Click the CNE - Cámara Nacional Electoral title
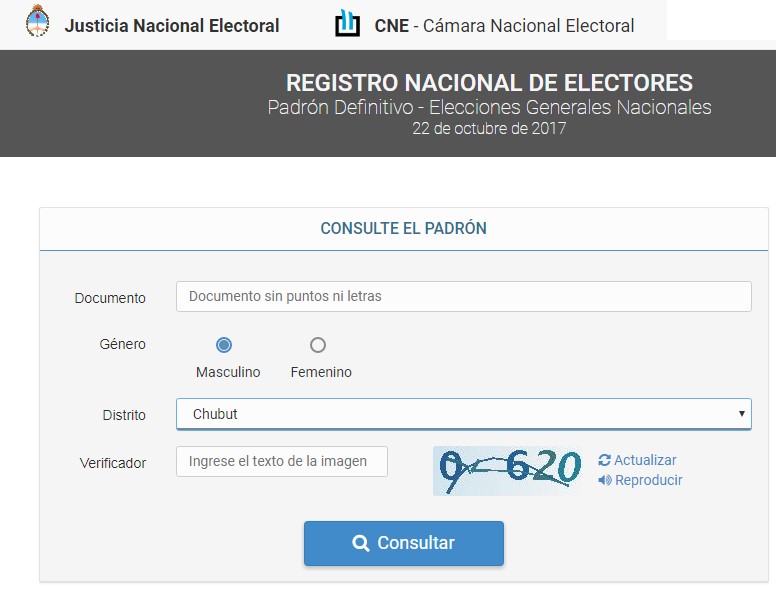The height and width of the screenshot is (590, 776). pos(504,26)
